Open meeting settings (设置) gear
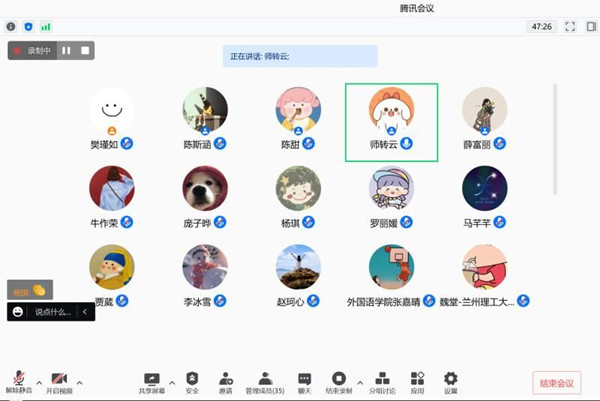 (451, 380)
